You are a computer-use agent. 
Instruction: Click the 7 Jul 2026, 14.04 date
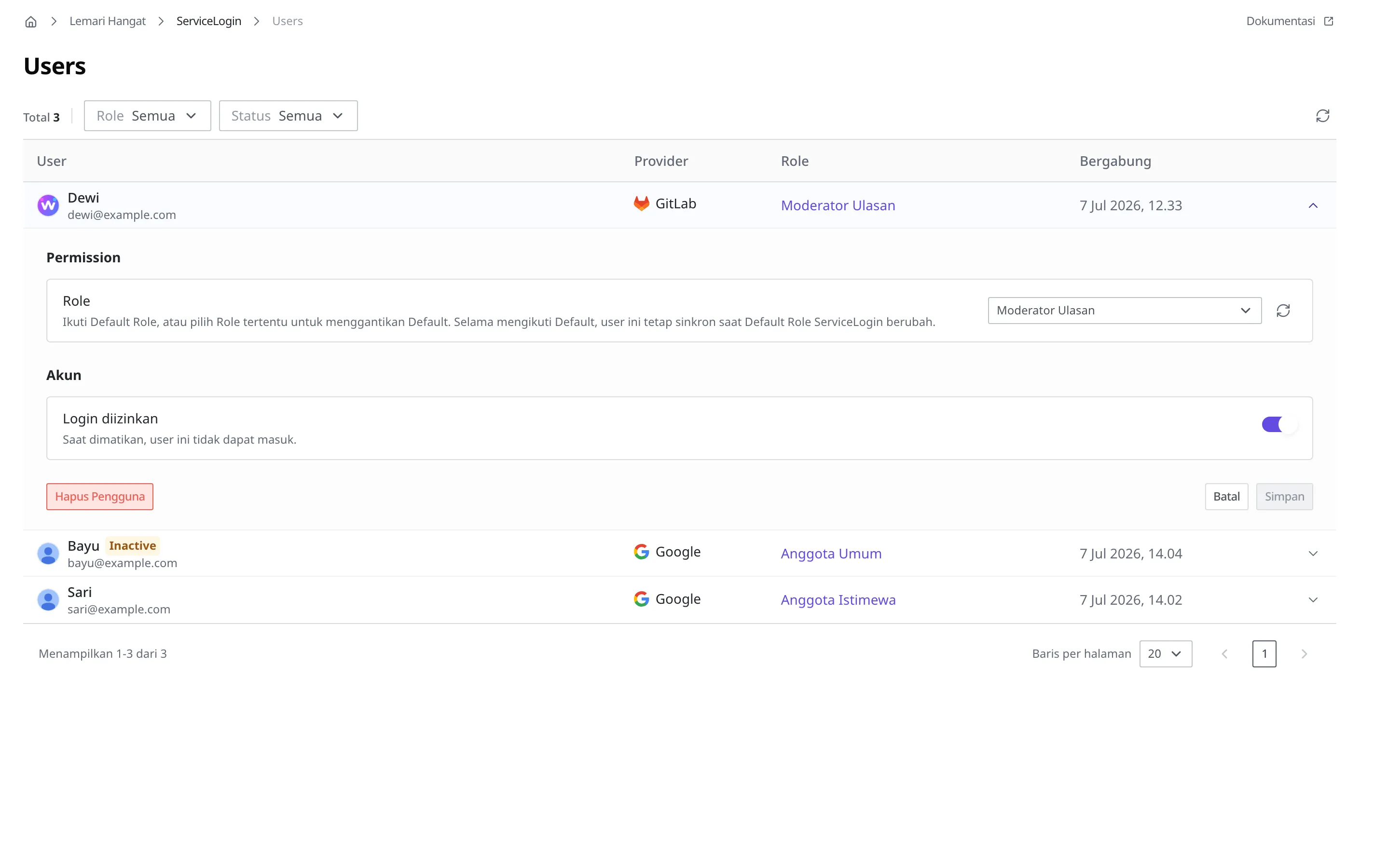[x=1130, y=553]
